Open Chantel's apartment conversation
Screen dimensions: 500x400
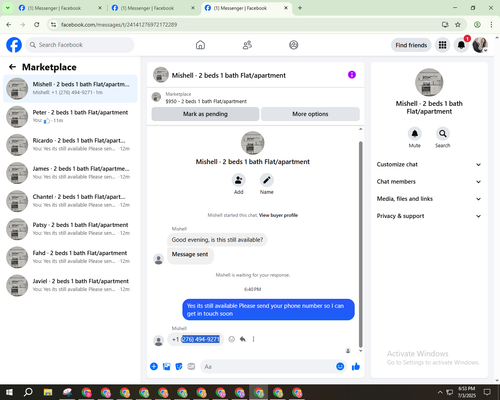coord(70,201)
